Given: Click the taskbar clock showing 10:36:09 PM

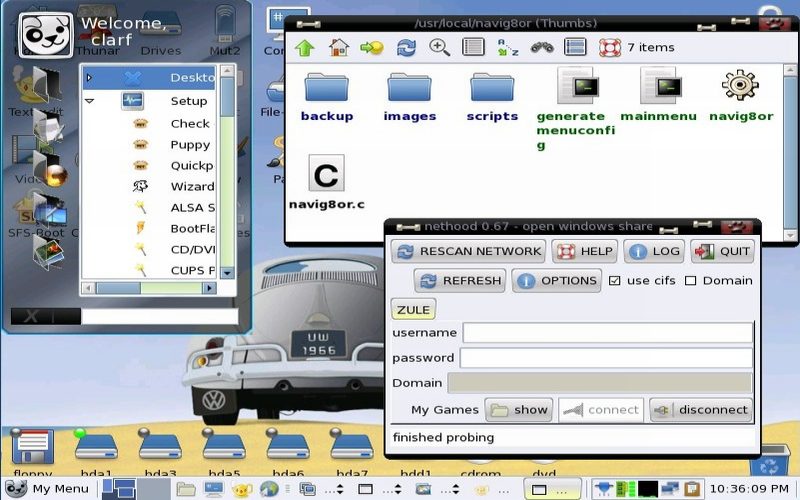Looking at the screenshot, I should pyautogui.click(x=749, y=489).
